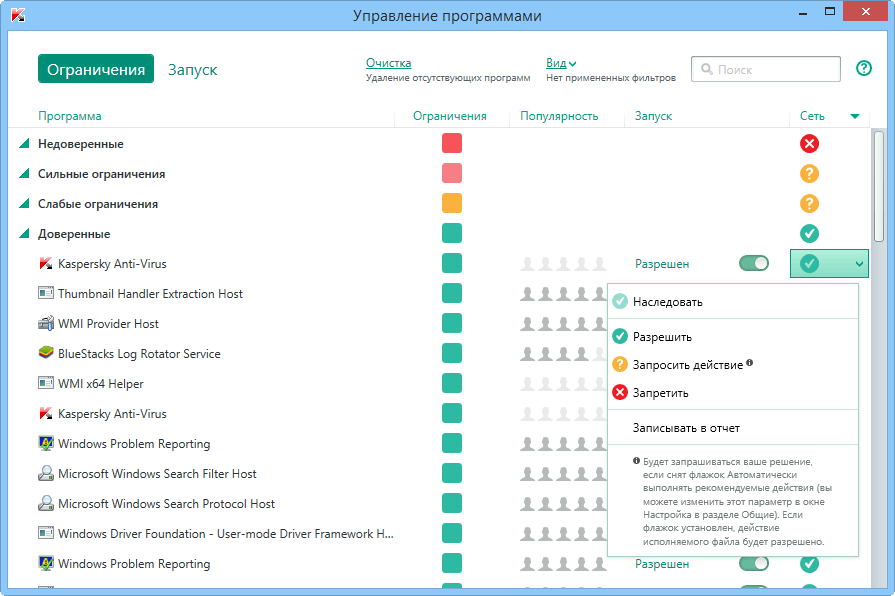
Task: Collapse the Сильные ограничения group
Action: click(24, 173)
